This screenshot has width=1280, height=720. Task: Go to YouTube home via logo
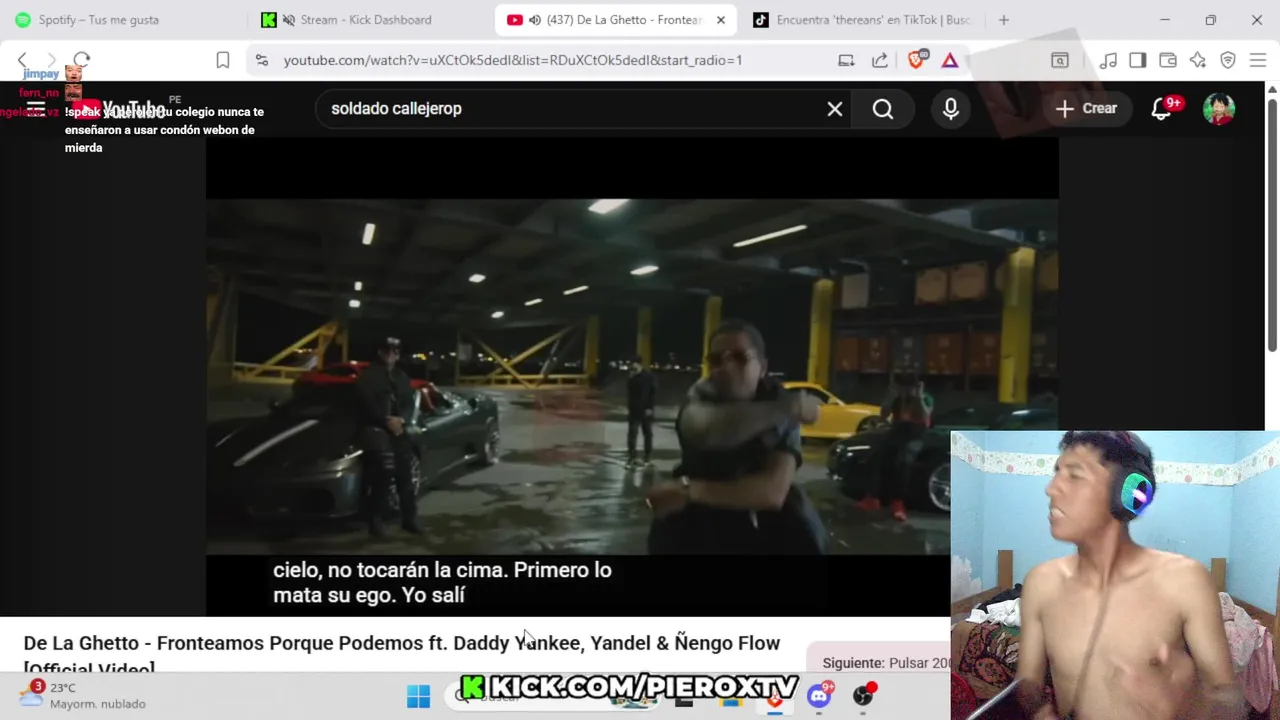tap(118, 109)
